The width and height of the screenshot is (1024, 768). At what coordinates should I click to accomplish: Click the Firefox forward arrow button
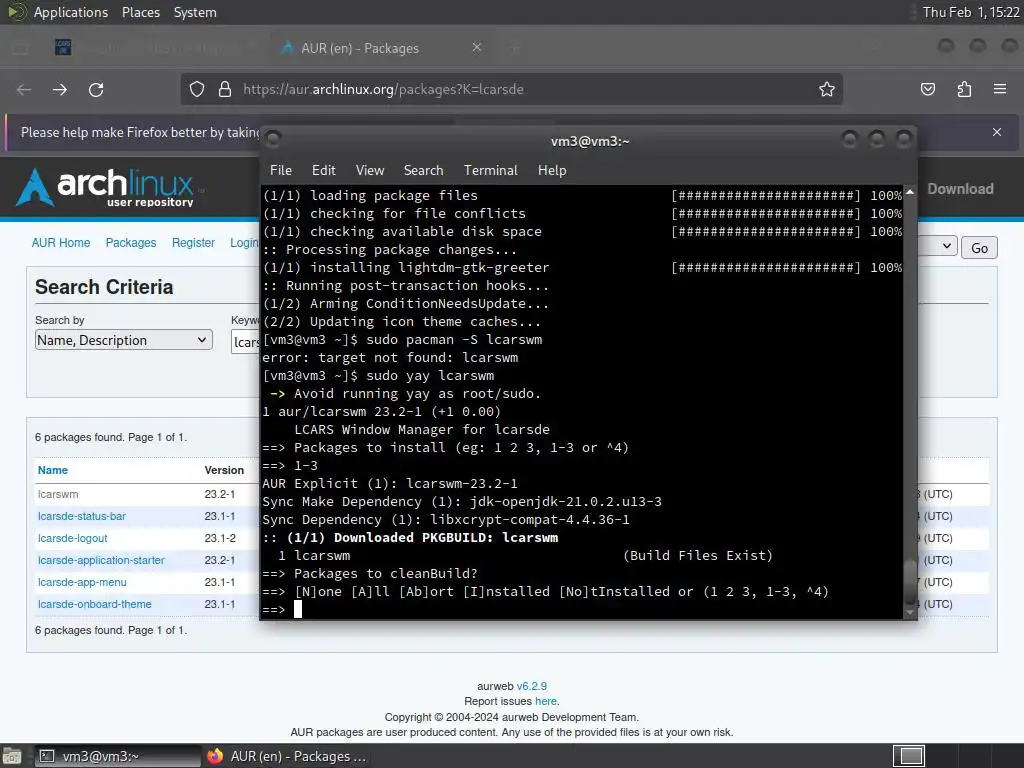point(60,89)
